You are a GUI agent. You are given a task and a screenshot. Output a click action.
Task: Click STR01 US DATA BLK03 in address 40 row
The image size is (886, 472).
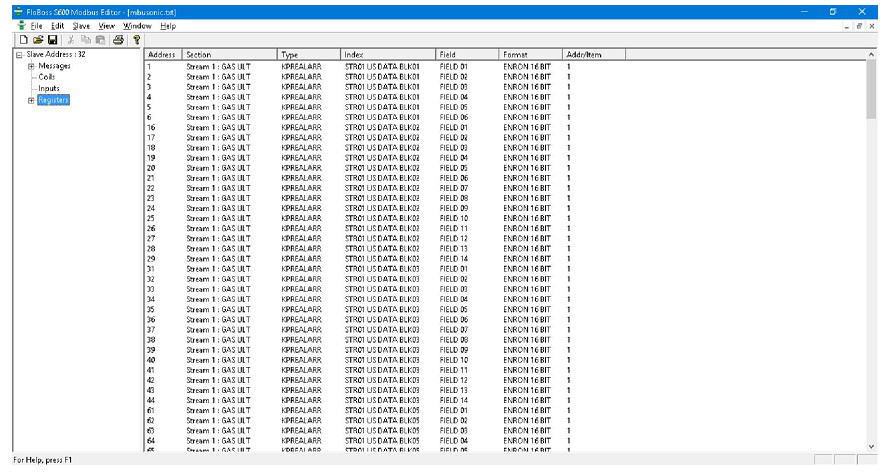(382, 360)
